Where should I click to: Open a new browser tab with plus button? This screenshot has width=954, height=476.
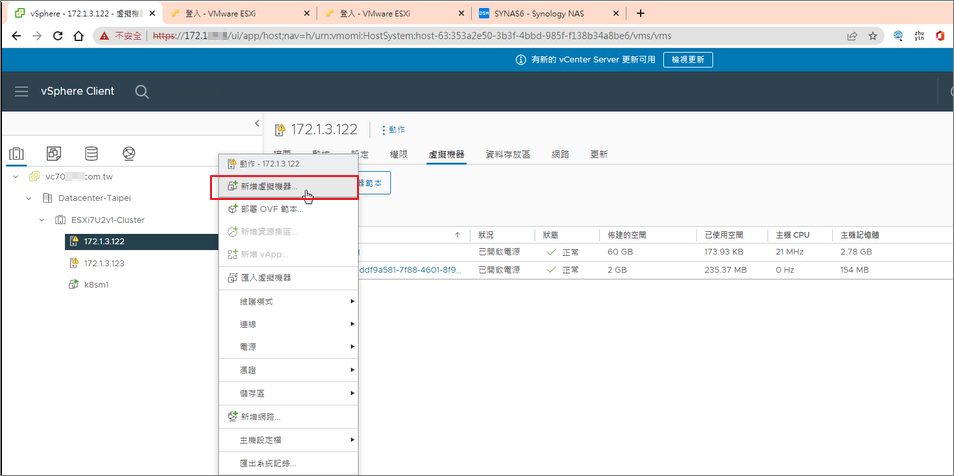[x=639, y=13]
